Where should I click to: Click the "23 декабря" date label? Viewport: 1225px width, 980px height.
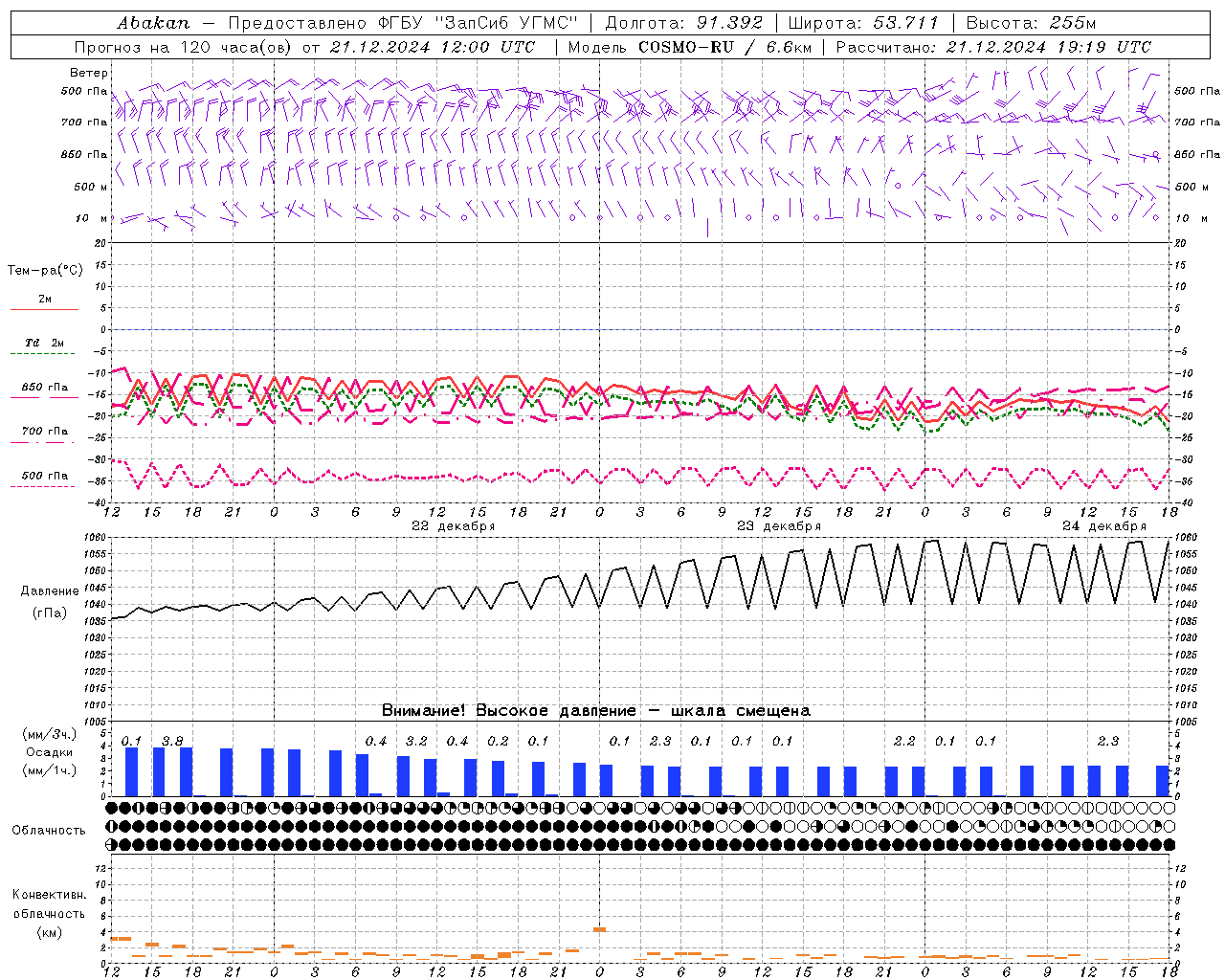coord(779,526)
